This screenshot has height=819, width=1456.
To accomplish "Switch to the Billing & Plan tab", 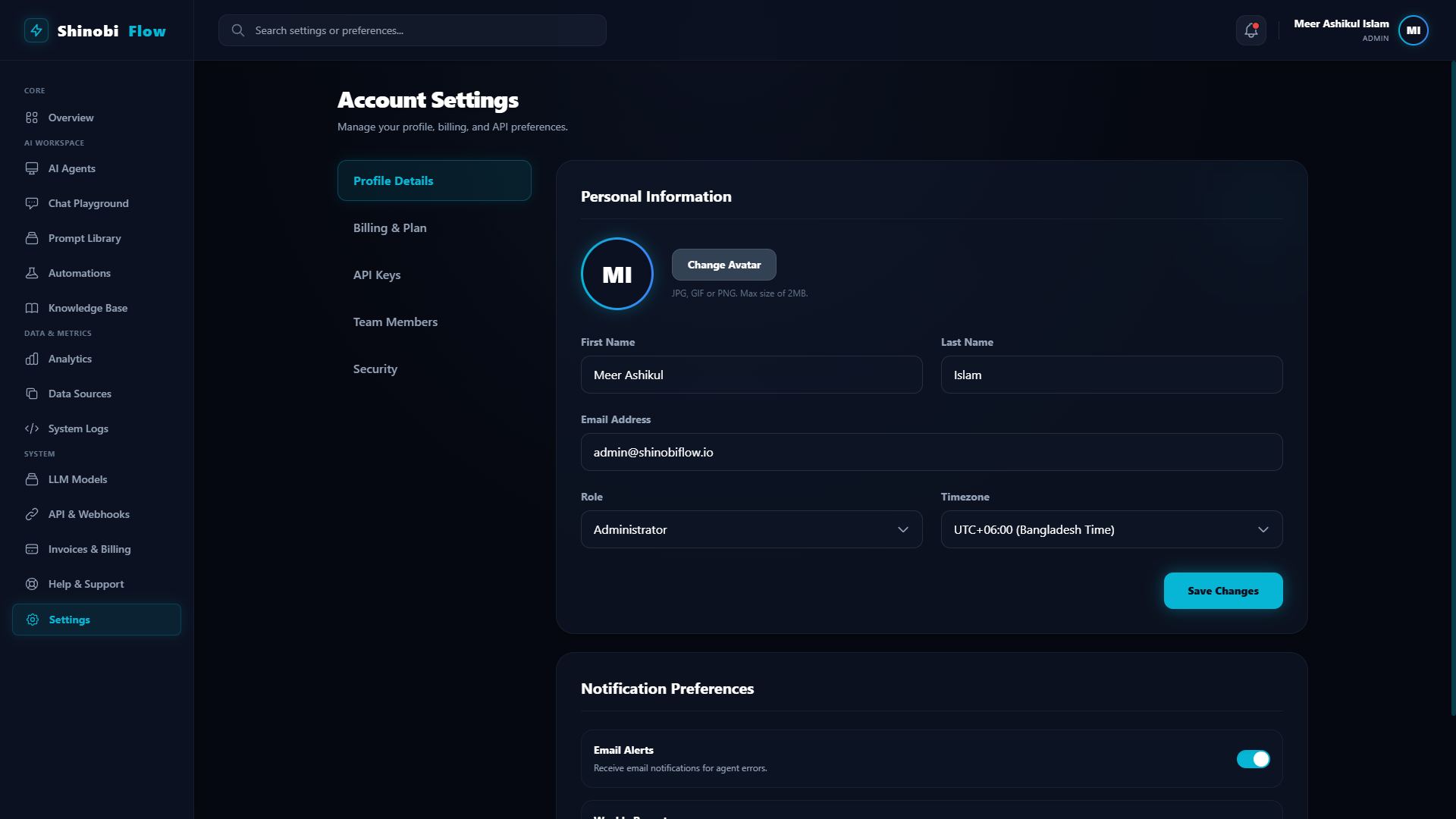I will click(435, 227).
